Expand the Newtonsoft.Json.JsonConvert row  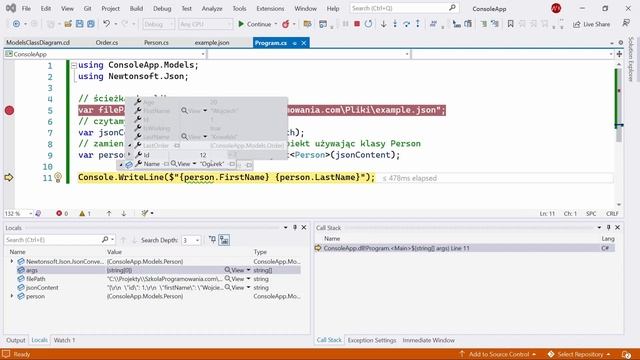click(x=12, y=261)
